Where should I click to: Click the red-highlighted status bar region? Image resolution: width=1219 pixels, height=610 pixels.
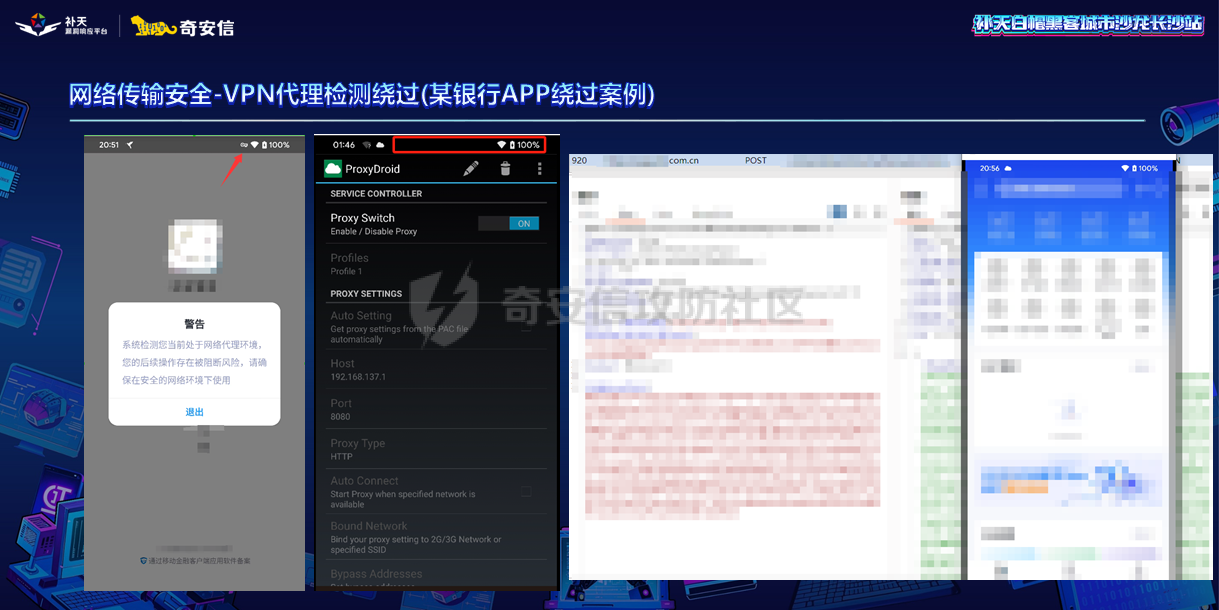coord(470,144)
